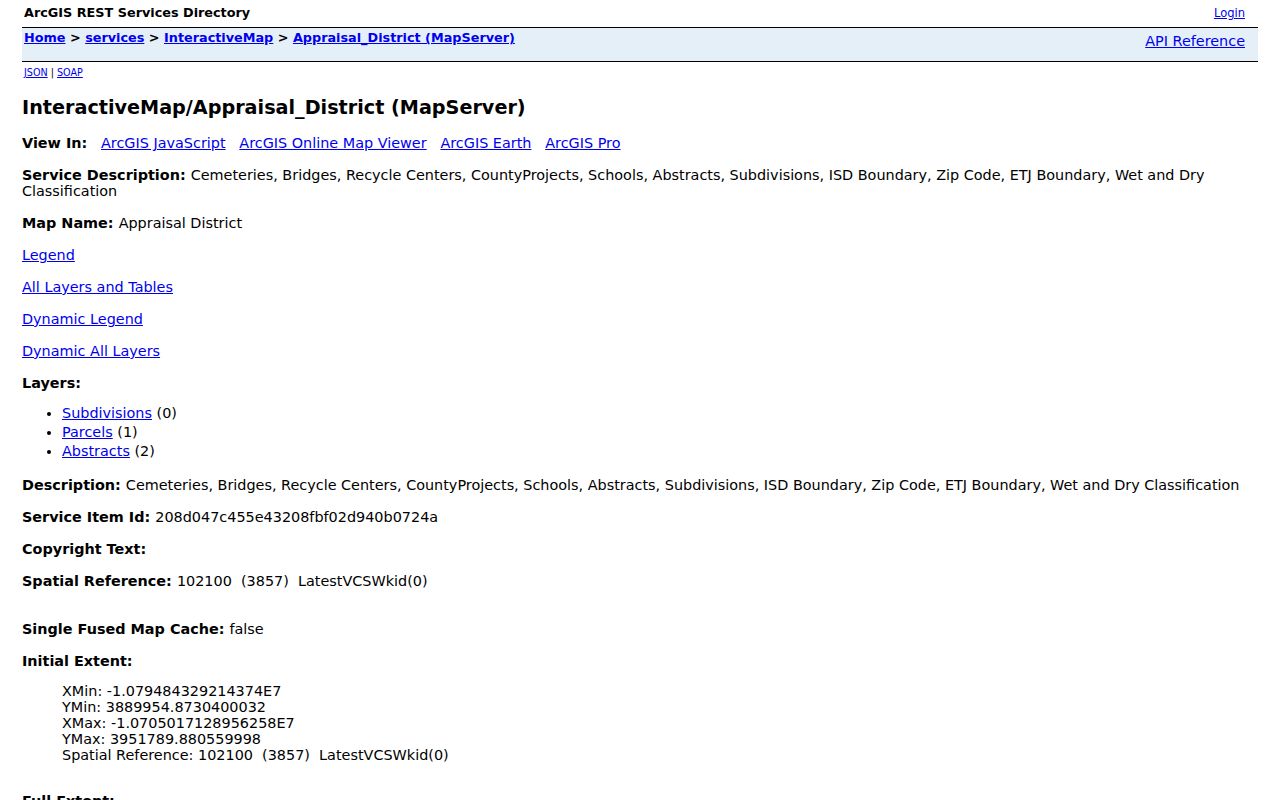Open the API Reference link
The width and height of the screenshot is (1280, 800).
(x=1195, y=41)
